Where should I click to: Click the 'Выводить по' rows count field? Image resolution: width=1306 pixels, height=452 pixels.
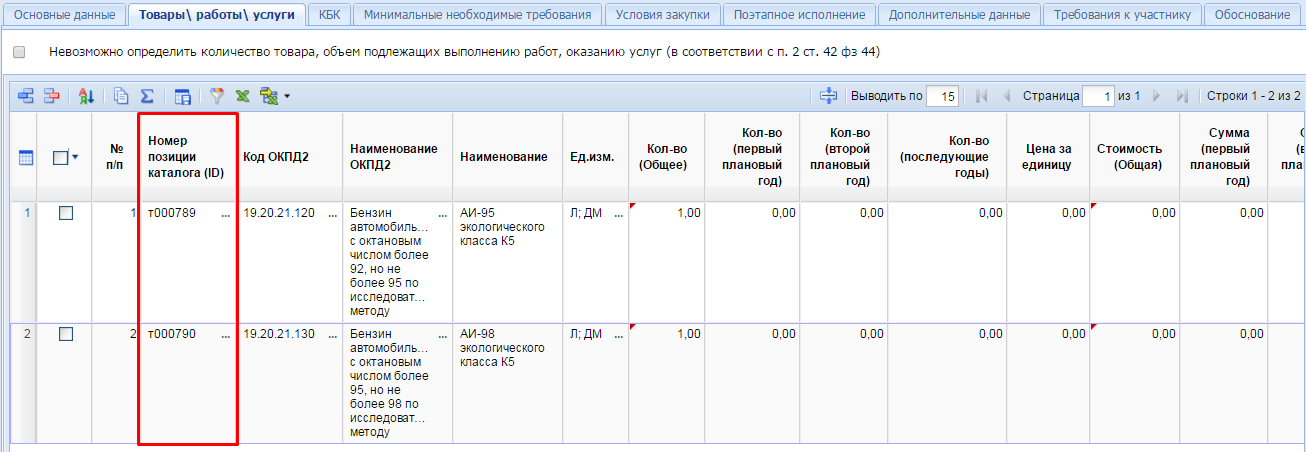[942, 96]
